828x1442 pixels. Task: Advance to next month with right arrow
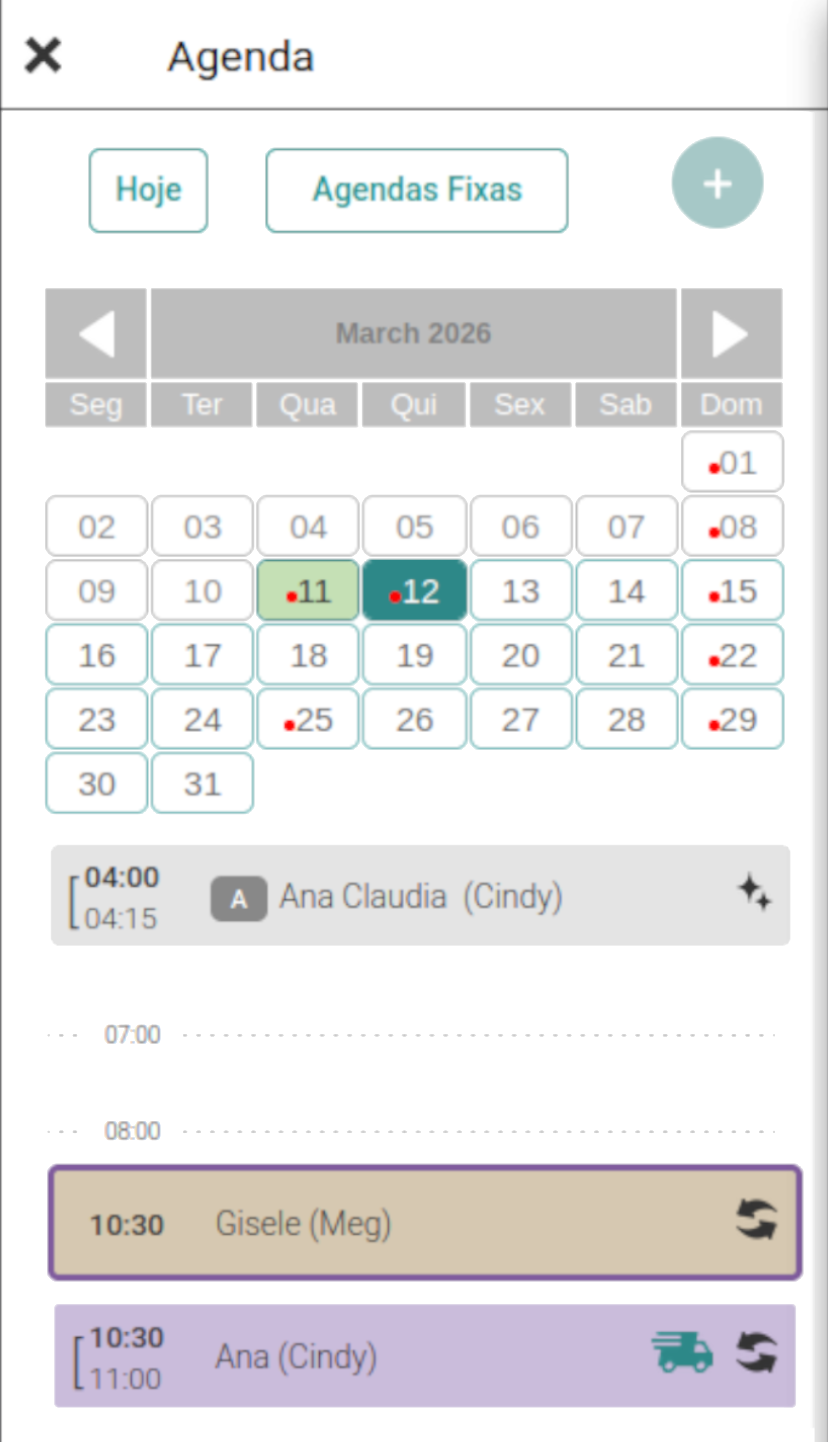[x=731, y=333]
